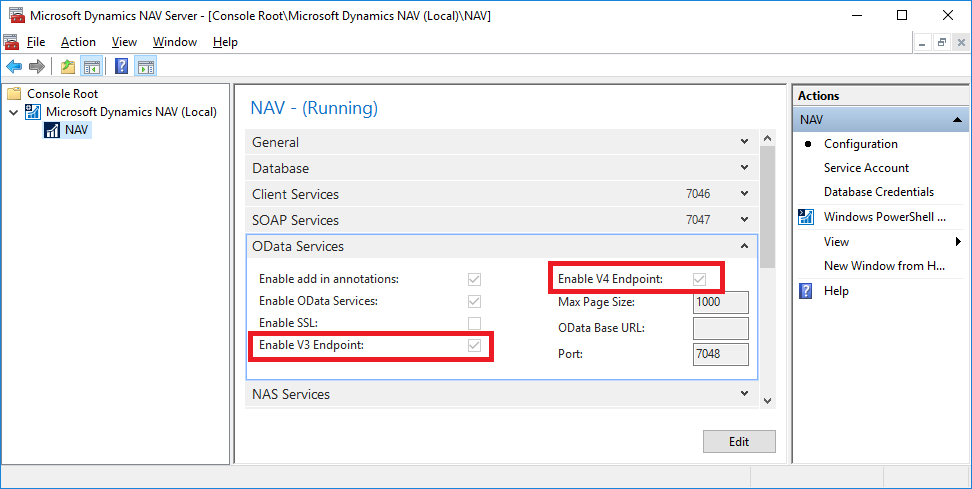Select the Console Root folder icon

[x=14, y=94]
